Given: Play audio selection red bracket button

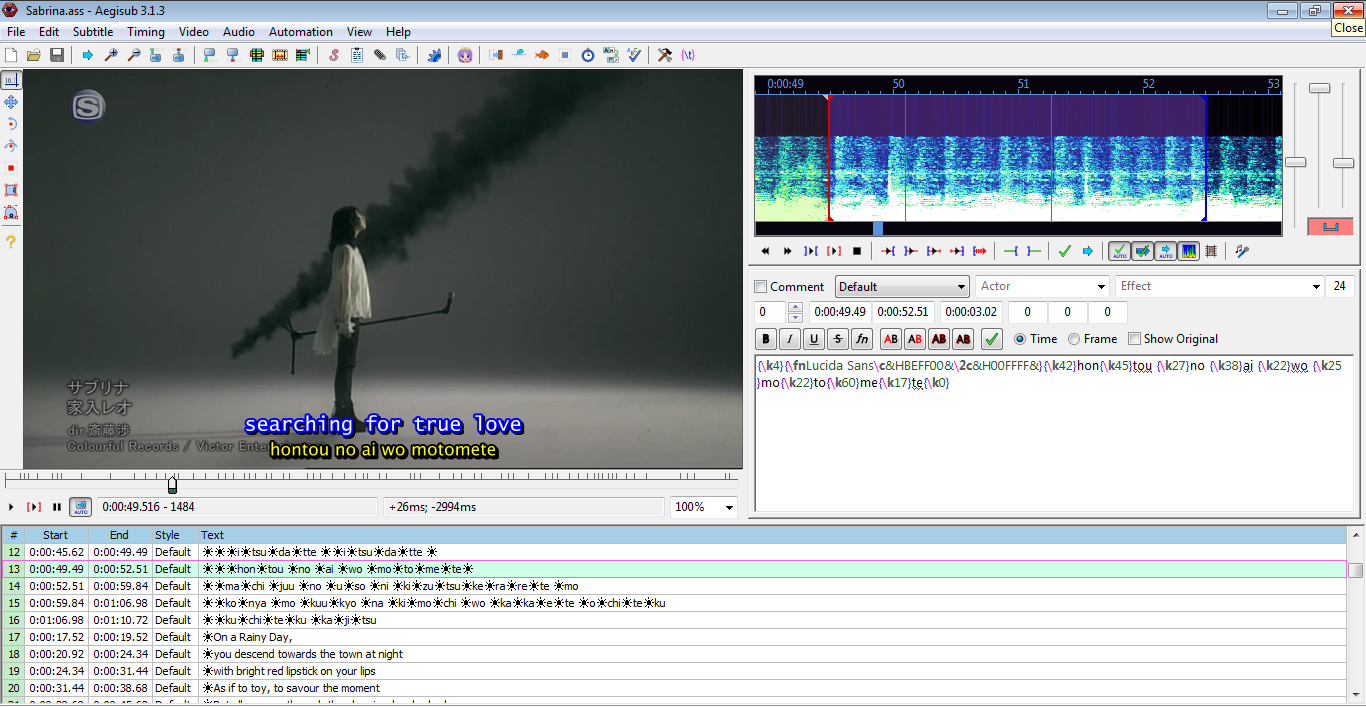Looking at the screenshot, I should click(833, 251).
